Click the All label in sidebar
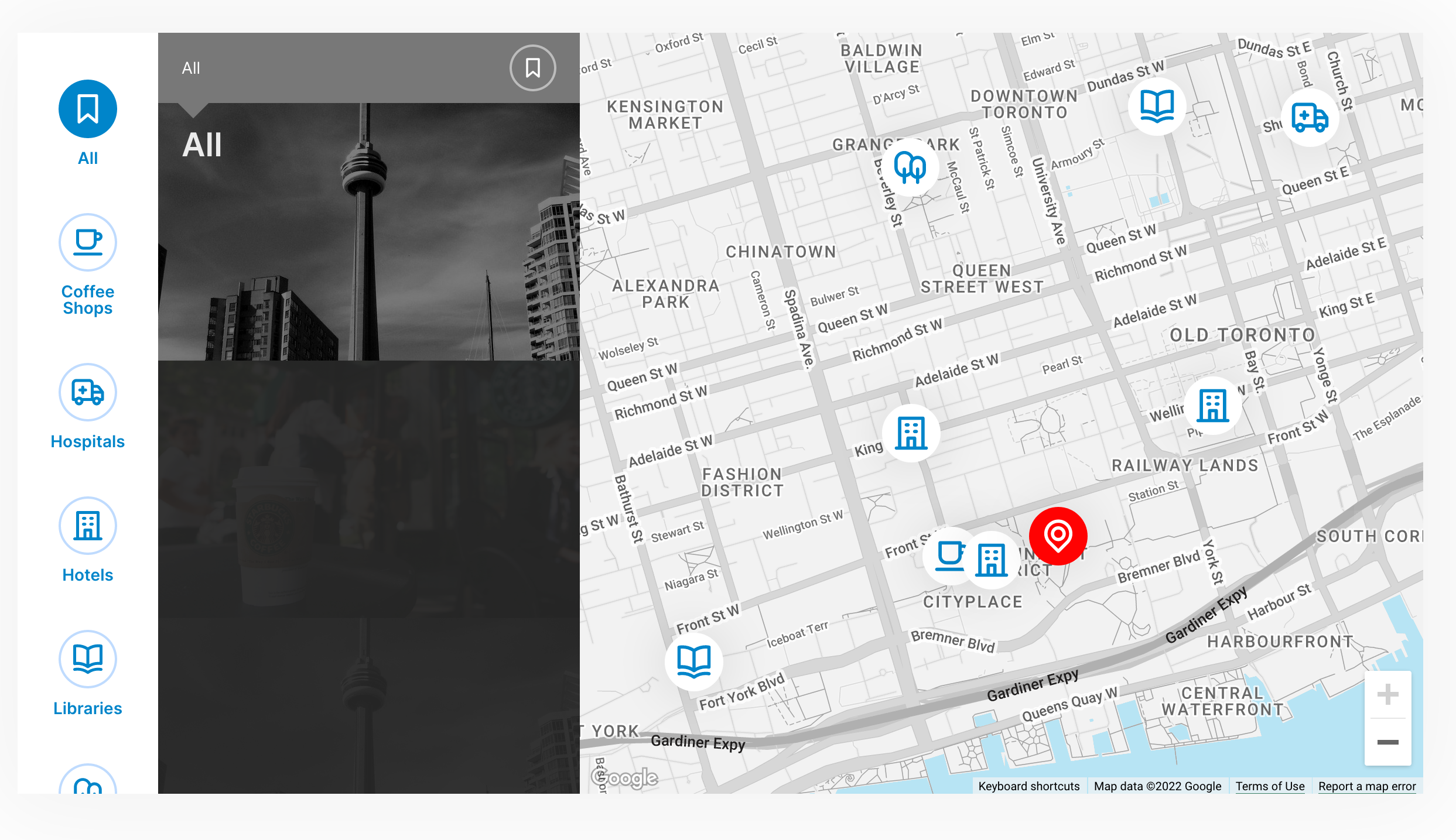This screenshot has width=1456, height=840. click(88, 158)
